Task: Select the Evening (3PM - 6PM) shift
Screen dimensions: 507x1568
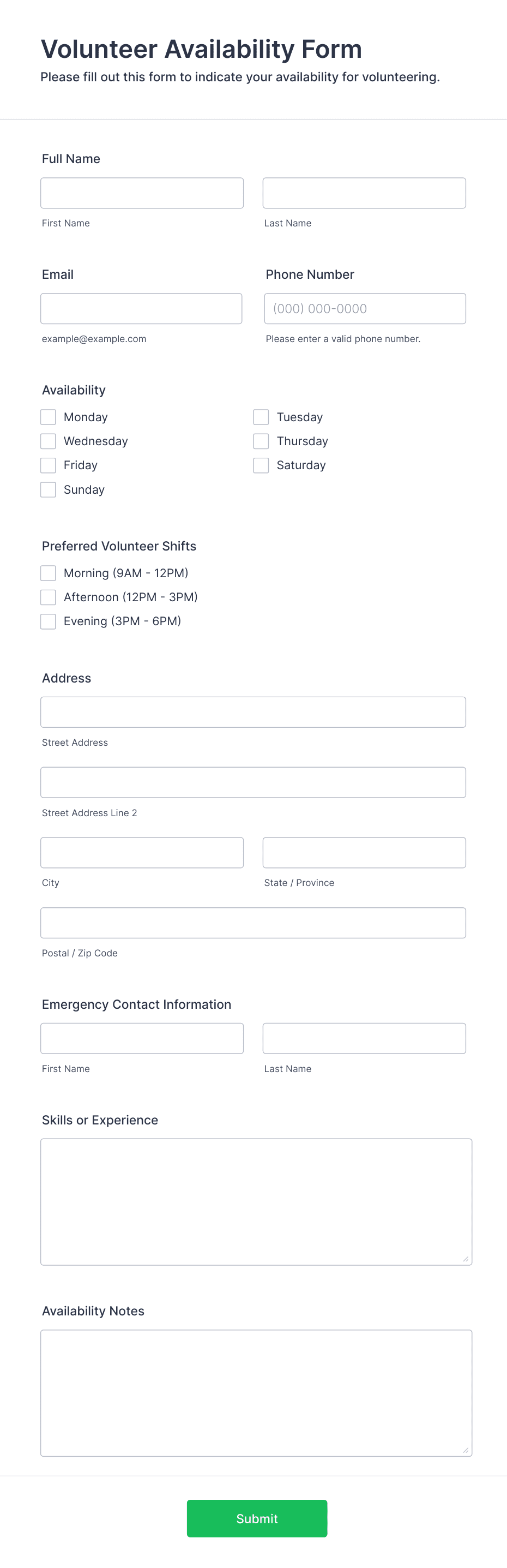Action: (x=48, y=621)
